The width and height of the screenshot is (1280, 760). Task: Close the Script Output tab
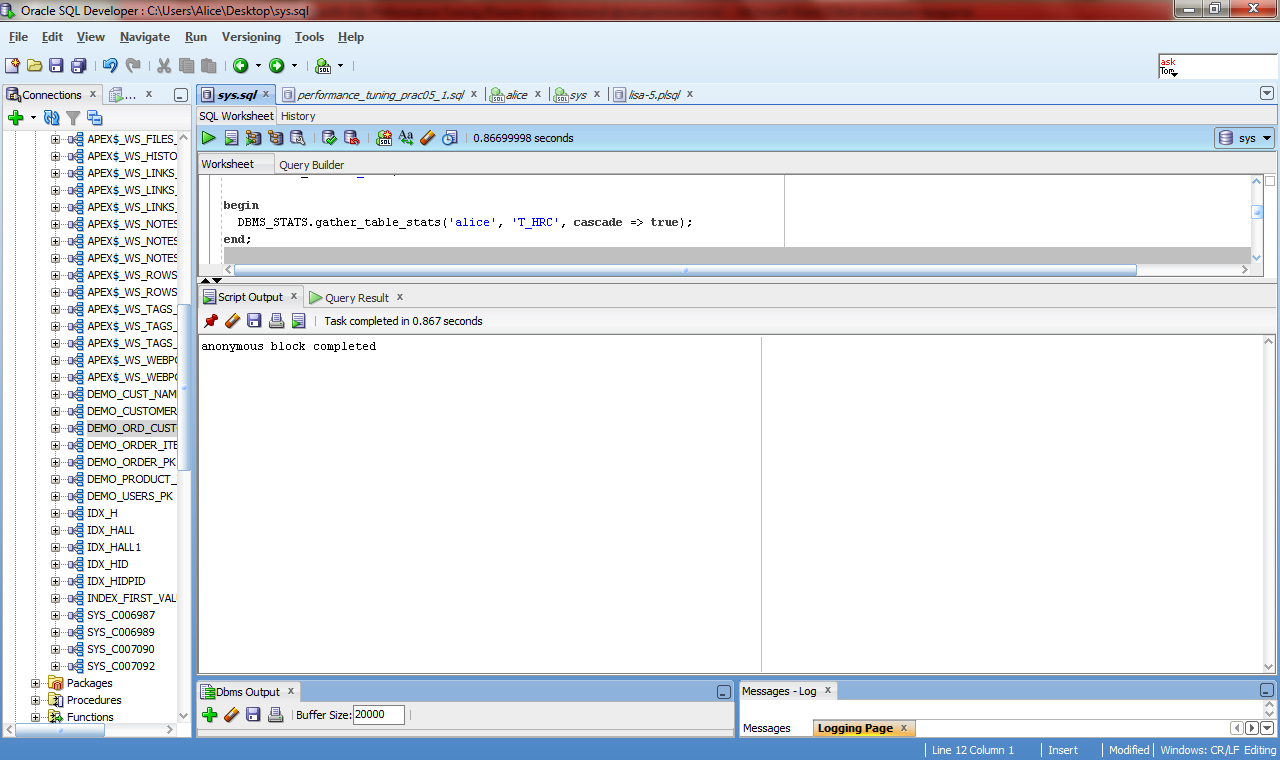(x=294, y=296)
